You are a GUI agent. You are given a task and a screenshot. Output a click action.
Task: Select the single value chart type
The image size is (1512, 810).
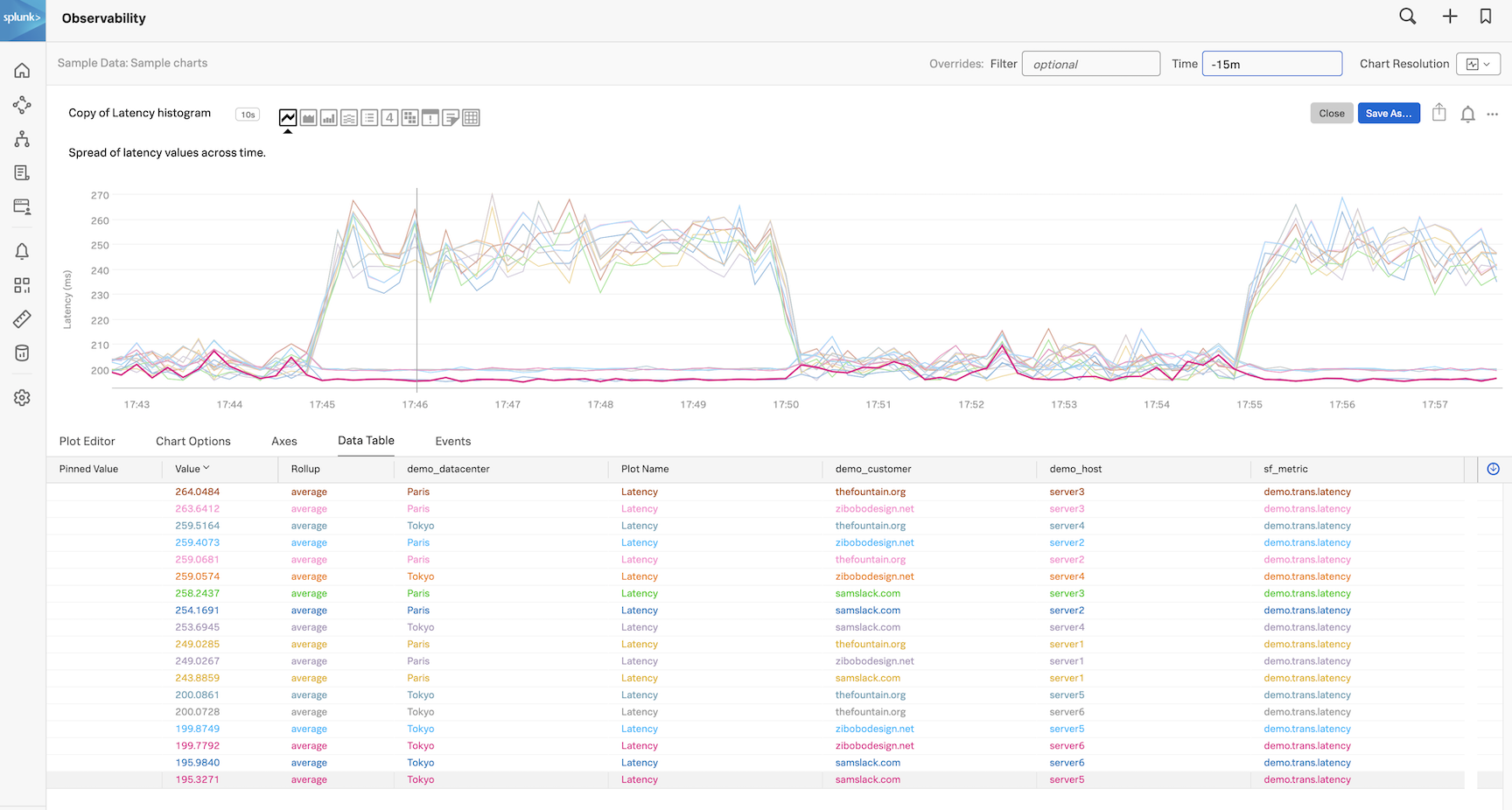pos(389,118)
